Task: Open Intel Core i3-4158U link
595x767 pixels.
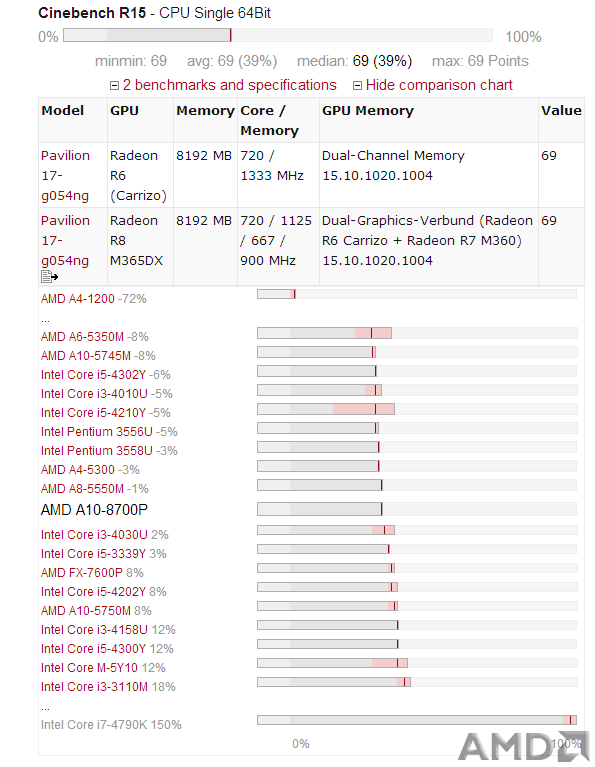Action: tap(94, 630)
